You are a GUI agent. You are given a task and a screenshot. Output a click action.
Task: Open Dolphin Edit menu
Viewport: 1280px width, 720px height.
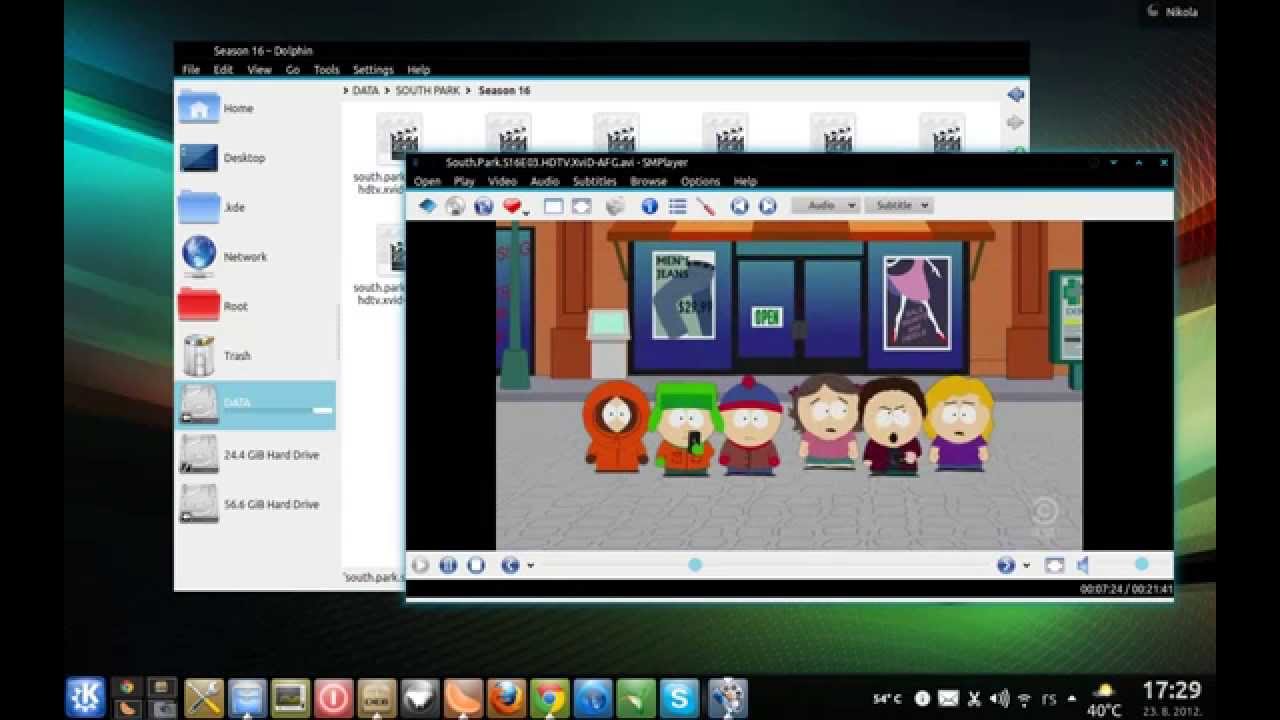click(x=223, y=70)
